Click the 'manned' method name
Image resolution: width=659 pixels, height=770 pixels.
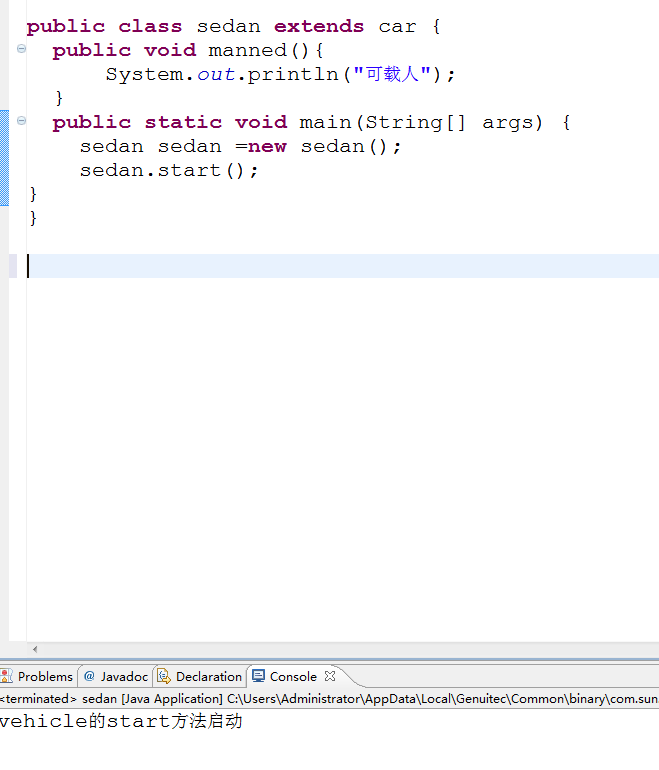tap(247, 50)
